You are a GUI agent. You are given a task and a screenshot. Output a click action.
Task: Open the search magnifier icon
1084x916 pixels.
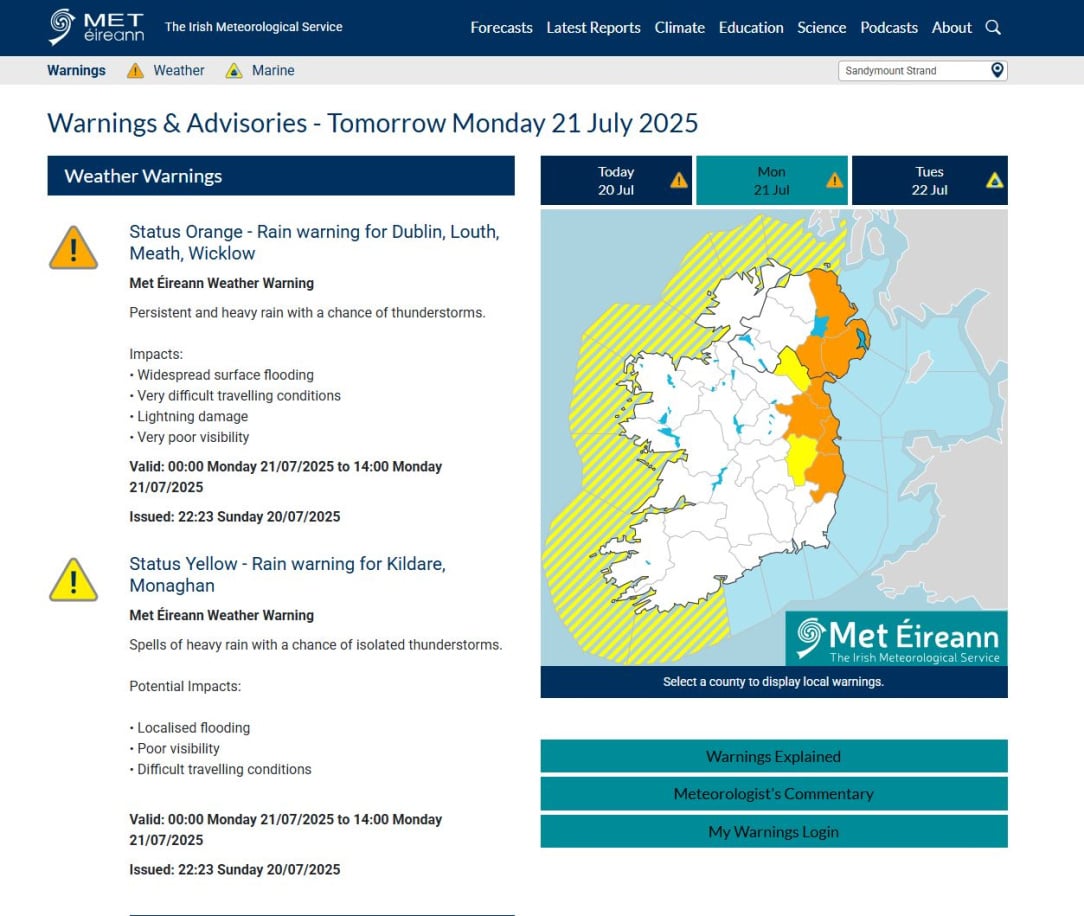[993, 28]
